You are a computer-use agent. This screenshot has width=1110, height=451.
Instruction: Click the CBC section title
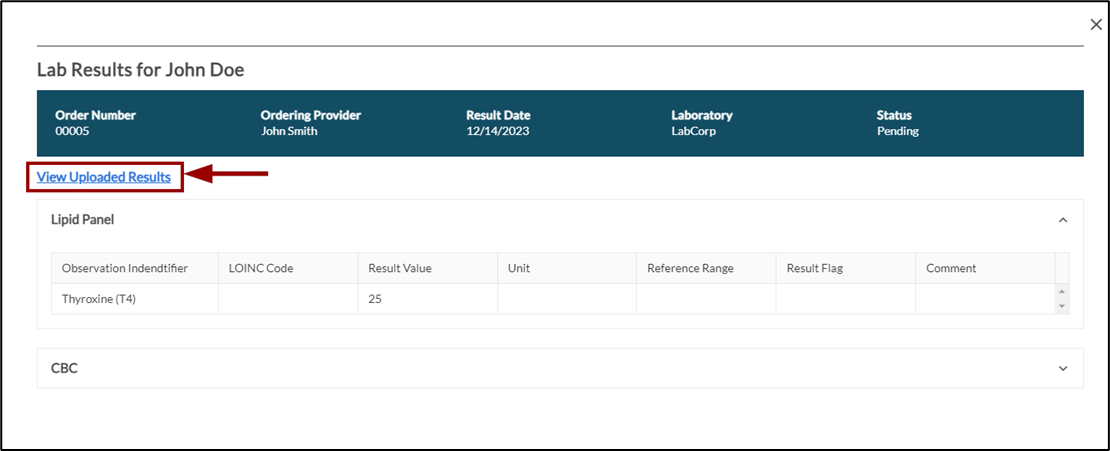click(x=64, y=368)
